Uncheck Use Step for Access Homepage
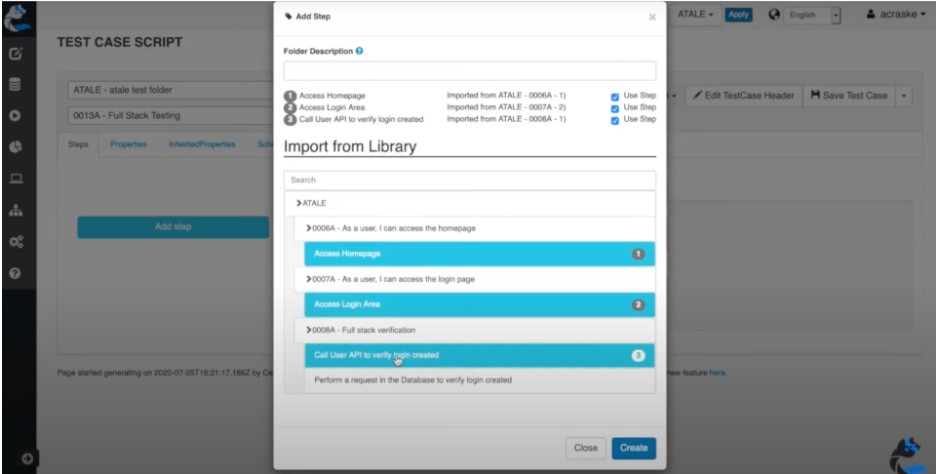 (615, 96)
